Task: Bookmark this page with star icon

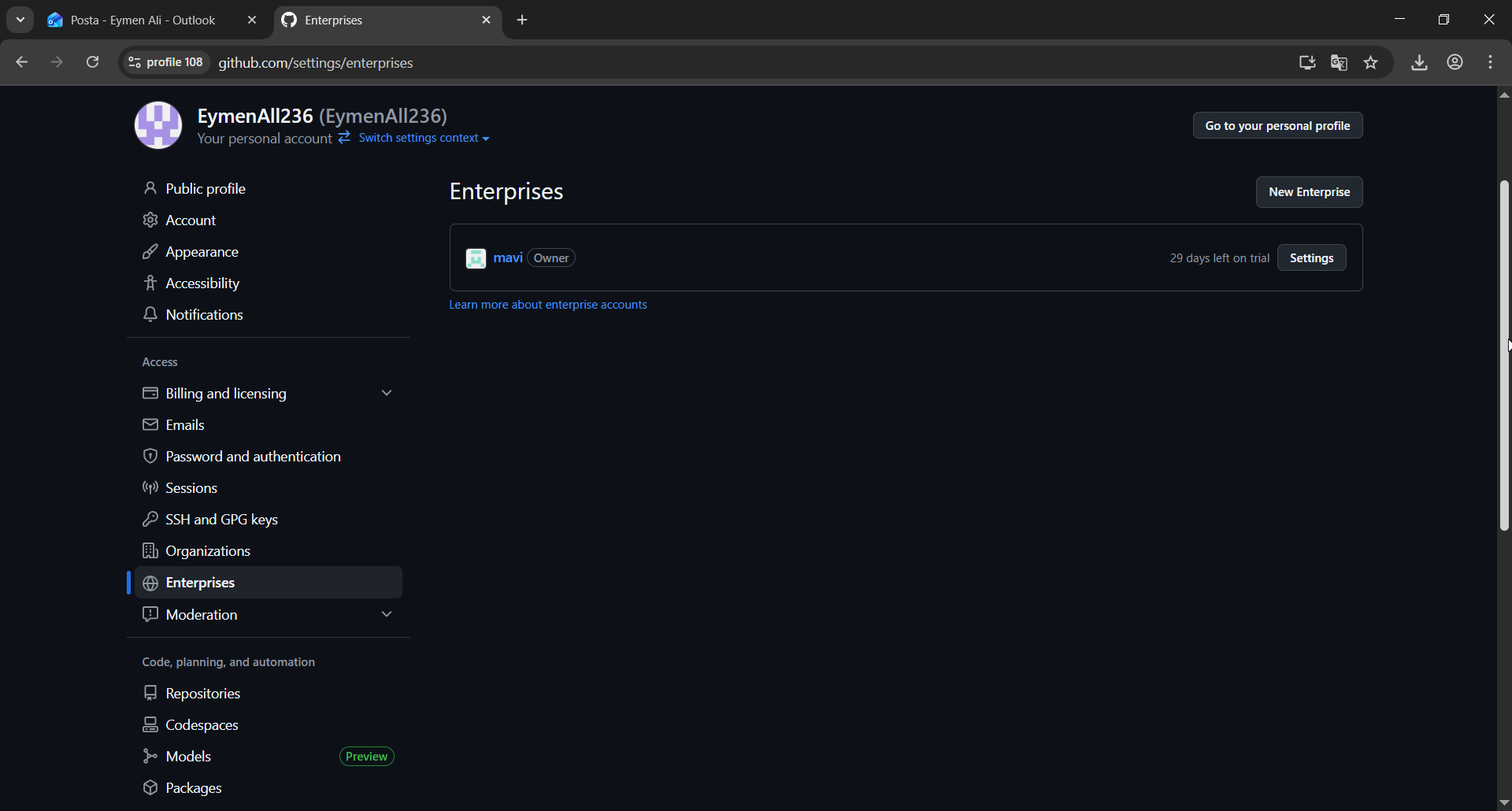Action: 1371,62
